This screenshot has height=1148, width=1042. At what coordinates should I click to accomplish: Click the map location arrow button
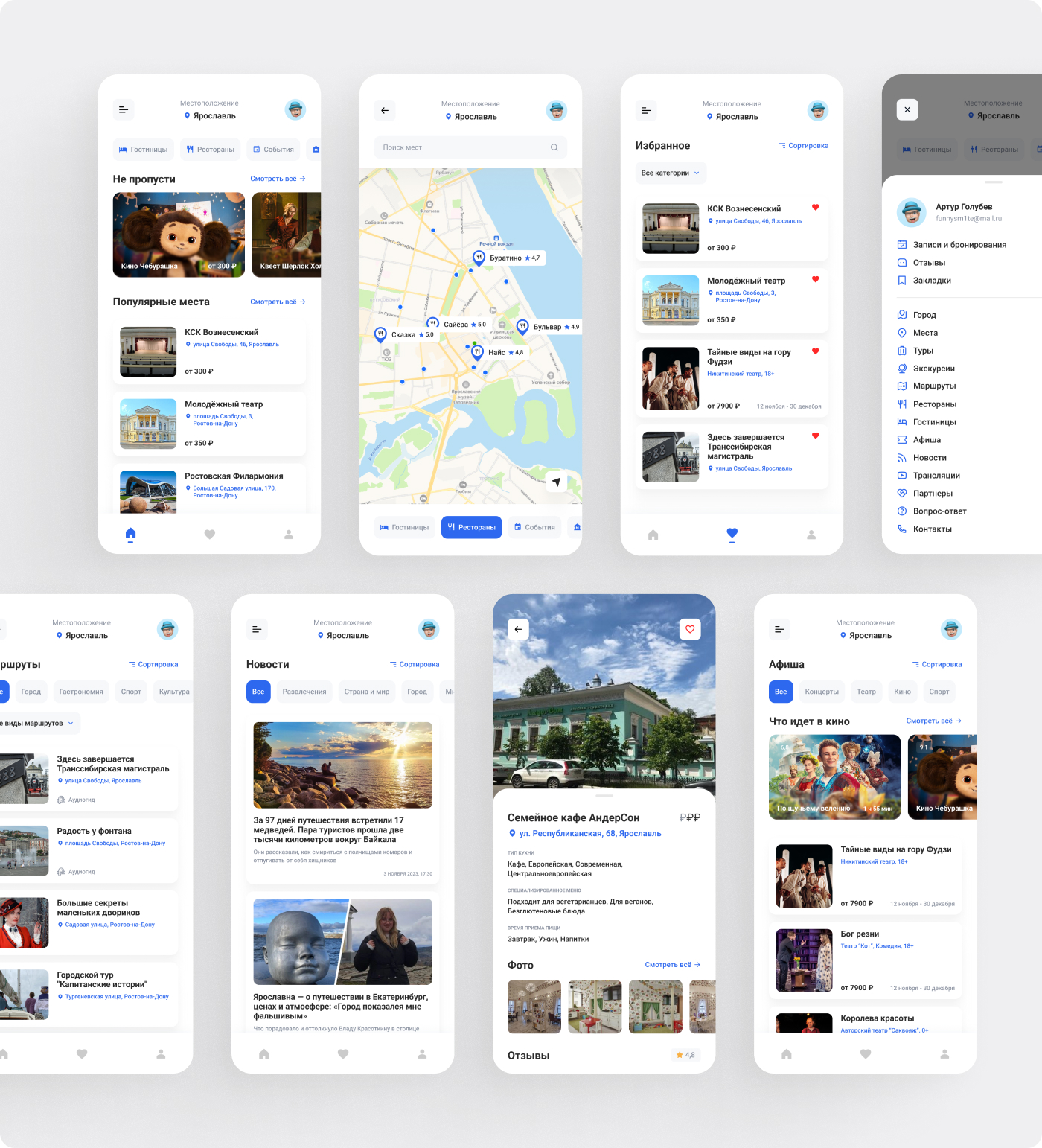click(556, 482)
